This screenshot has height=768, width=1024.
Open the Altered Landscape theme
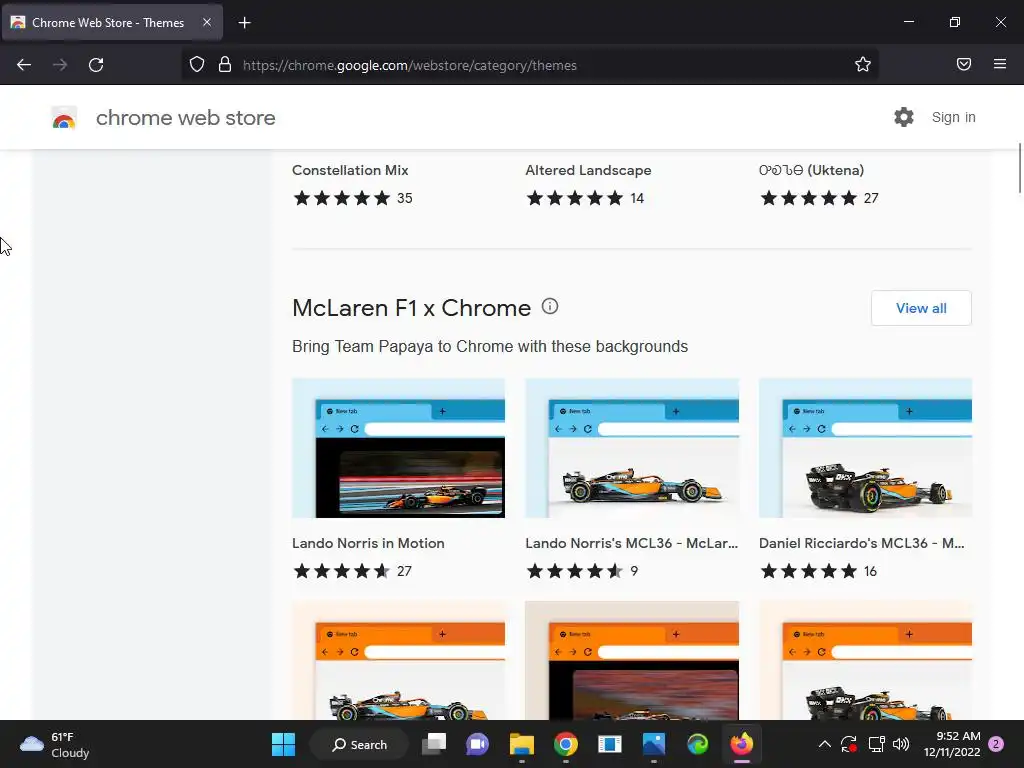(x=588, y=170)
